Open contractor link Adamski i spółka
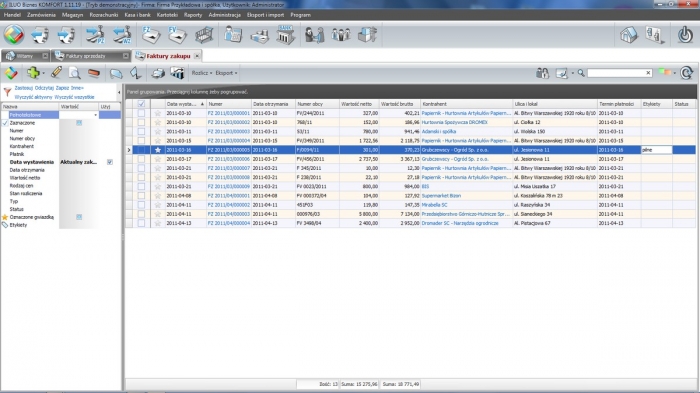 (439, 132)
